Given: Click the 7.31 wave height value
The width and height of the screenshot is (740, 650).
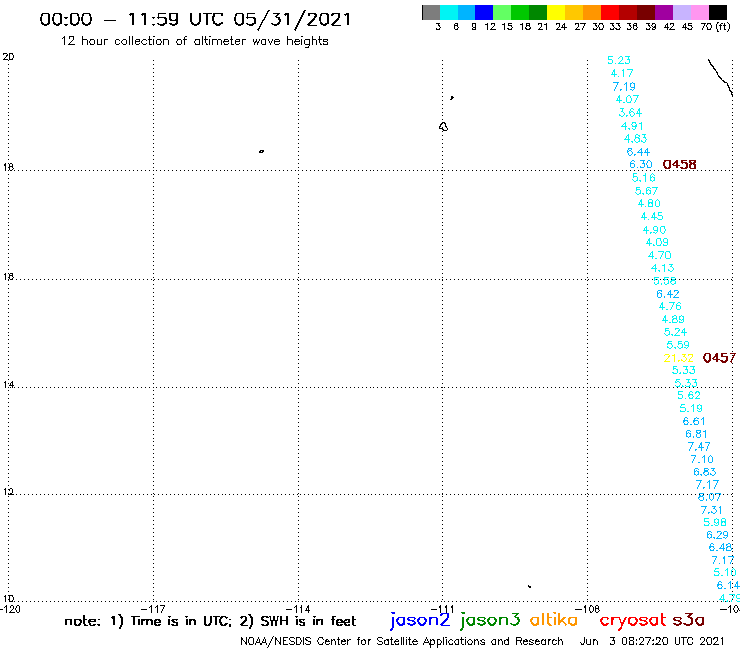Looking at the screenshot, I should coord(712,510).
